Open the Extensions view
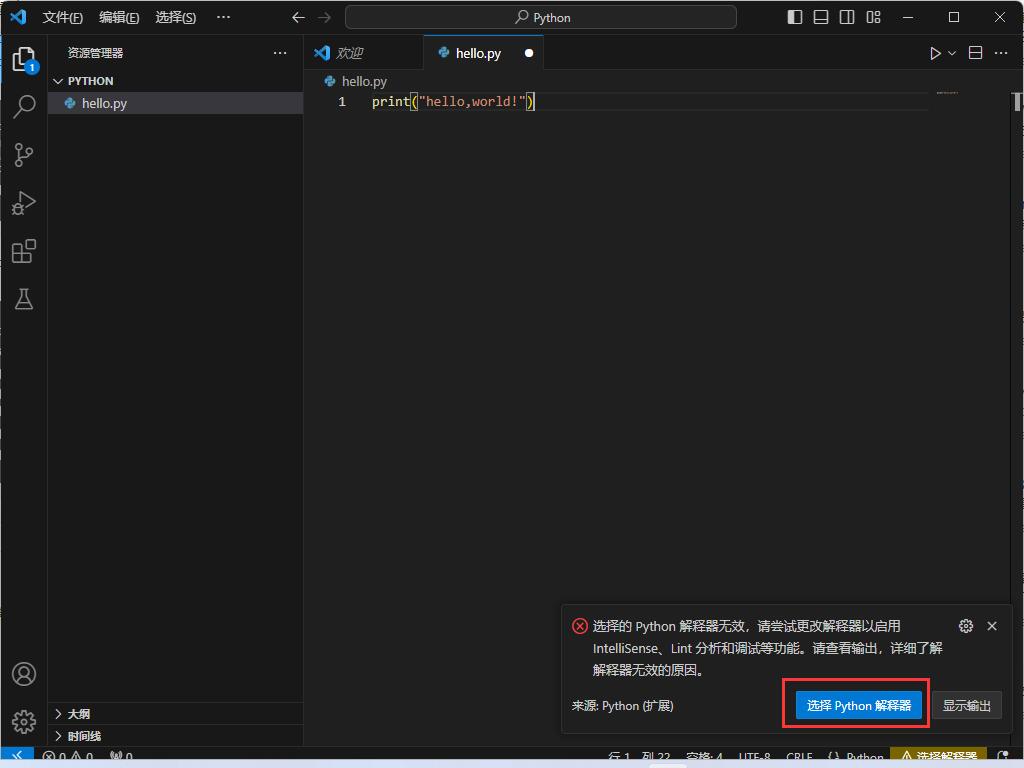This screenshot has width=1024, height=768. (x=24, y=251)
